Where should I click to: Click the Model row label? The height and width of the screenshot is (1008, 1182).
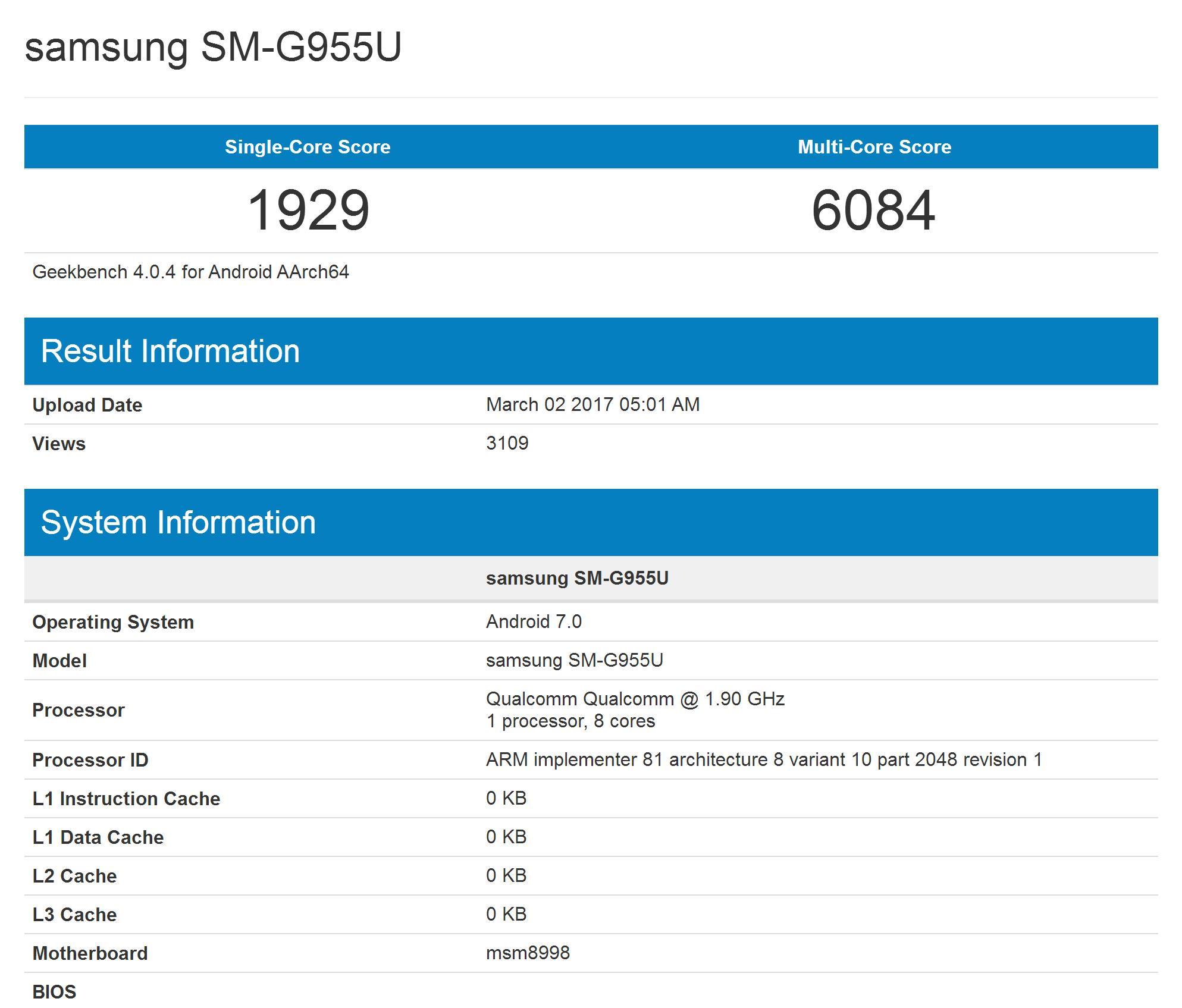click(x=59, y=661)
